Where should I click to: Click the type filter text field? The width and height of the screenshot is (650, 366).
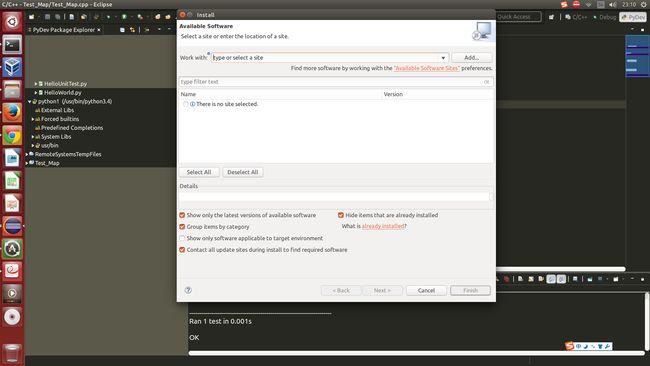336,82
